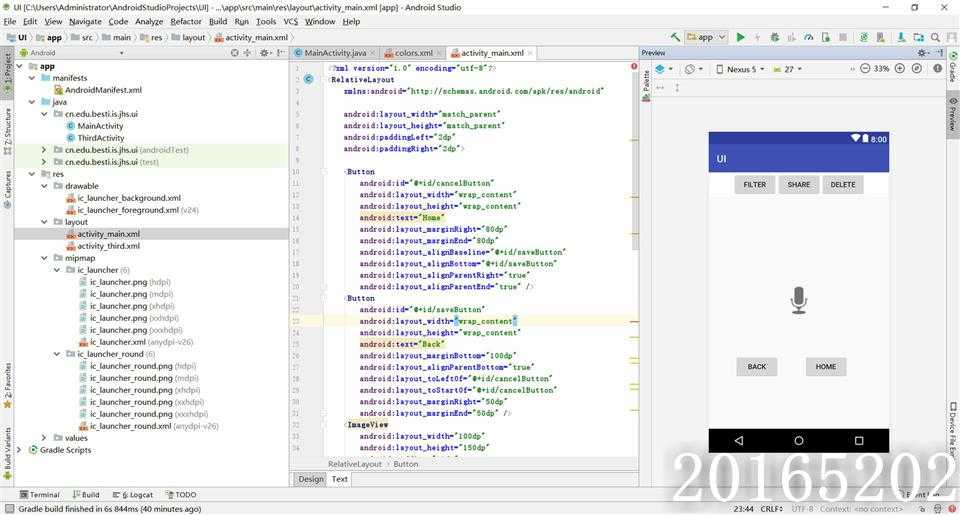Image resolution: width=960 pixels, height=515 pixels.
Task: Collapse the drawable folder
Action: (44, 186)
